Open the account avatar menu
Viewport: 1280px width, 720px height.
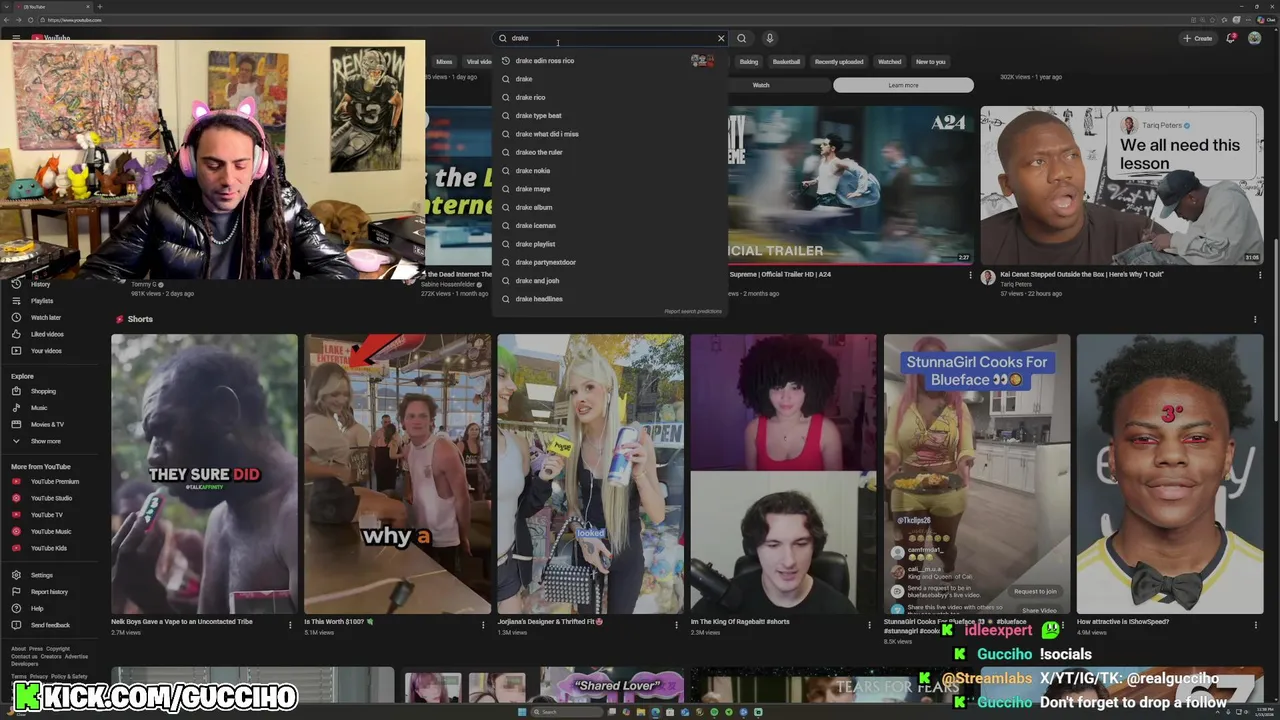pyautogui.click(x=1254, y=38)
